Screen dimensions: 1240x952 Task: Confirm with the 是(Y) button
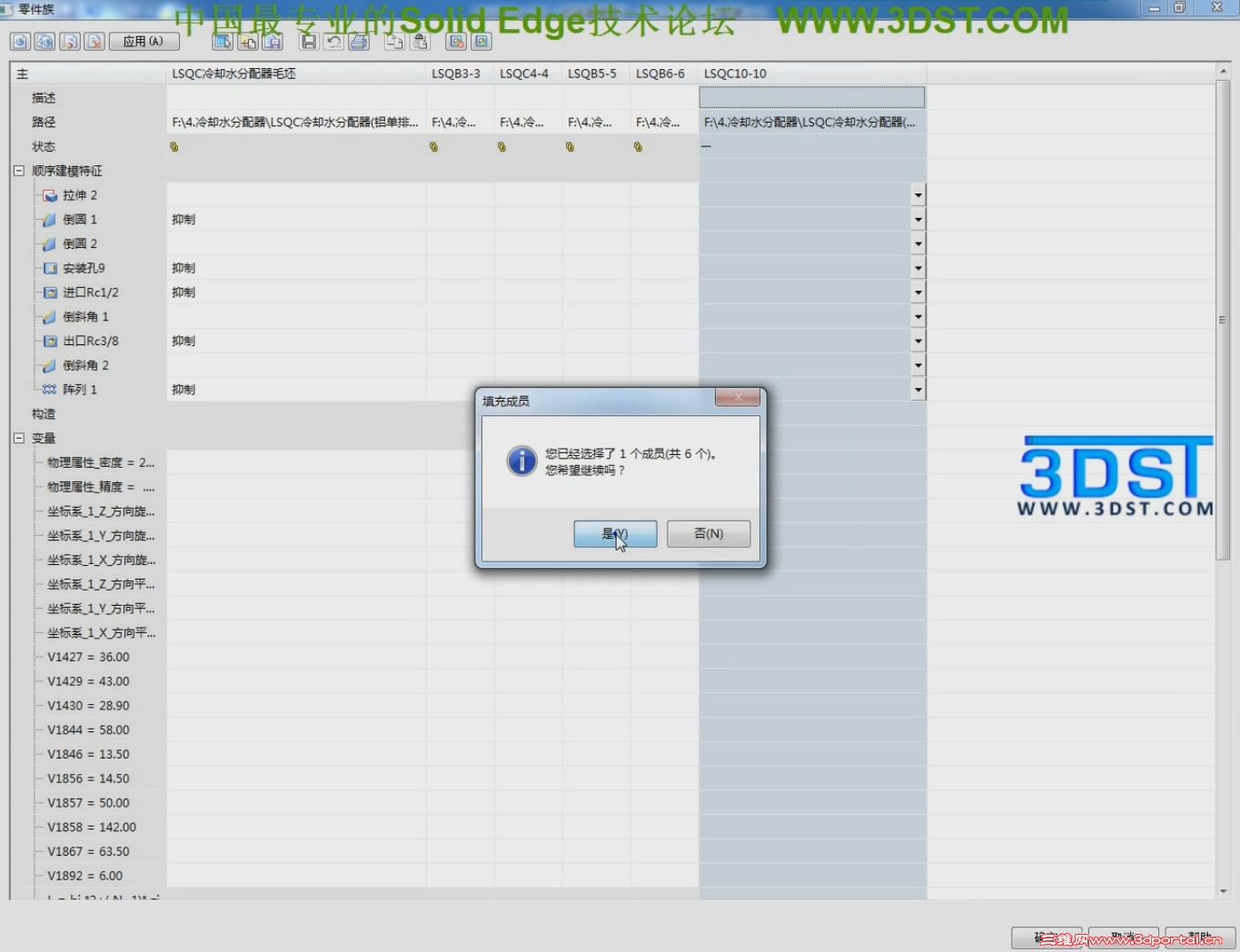[615, 534]
